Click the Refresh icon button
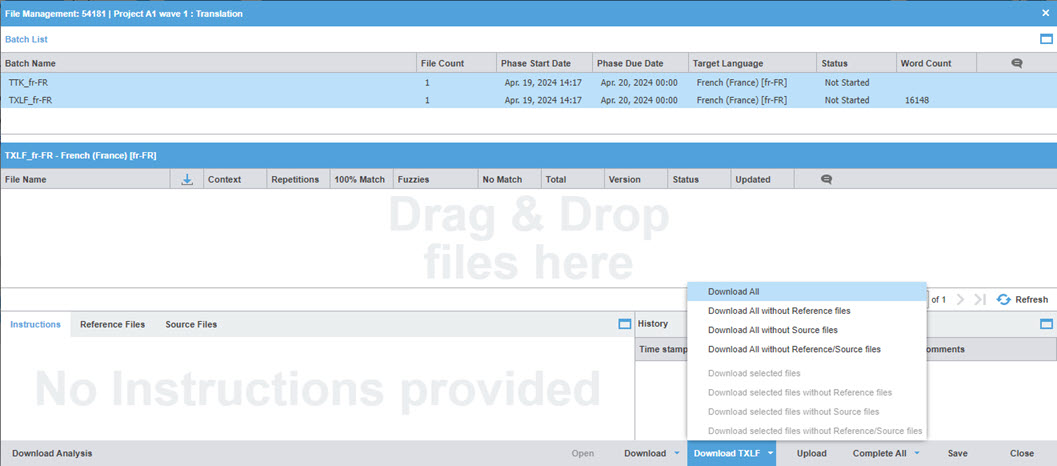The image size is (1057, 466). click(x=1003, y=299)
